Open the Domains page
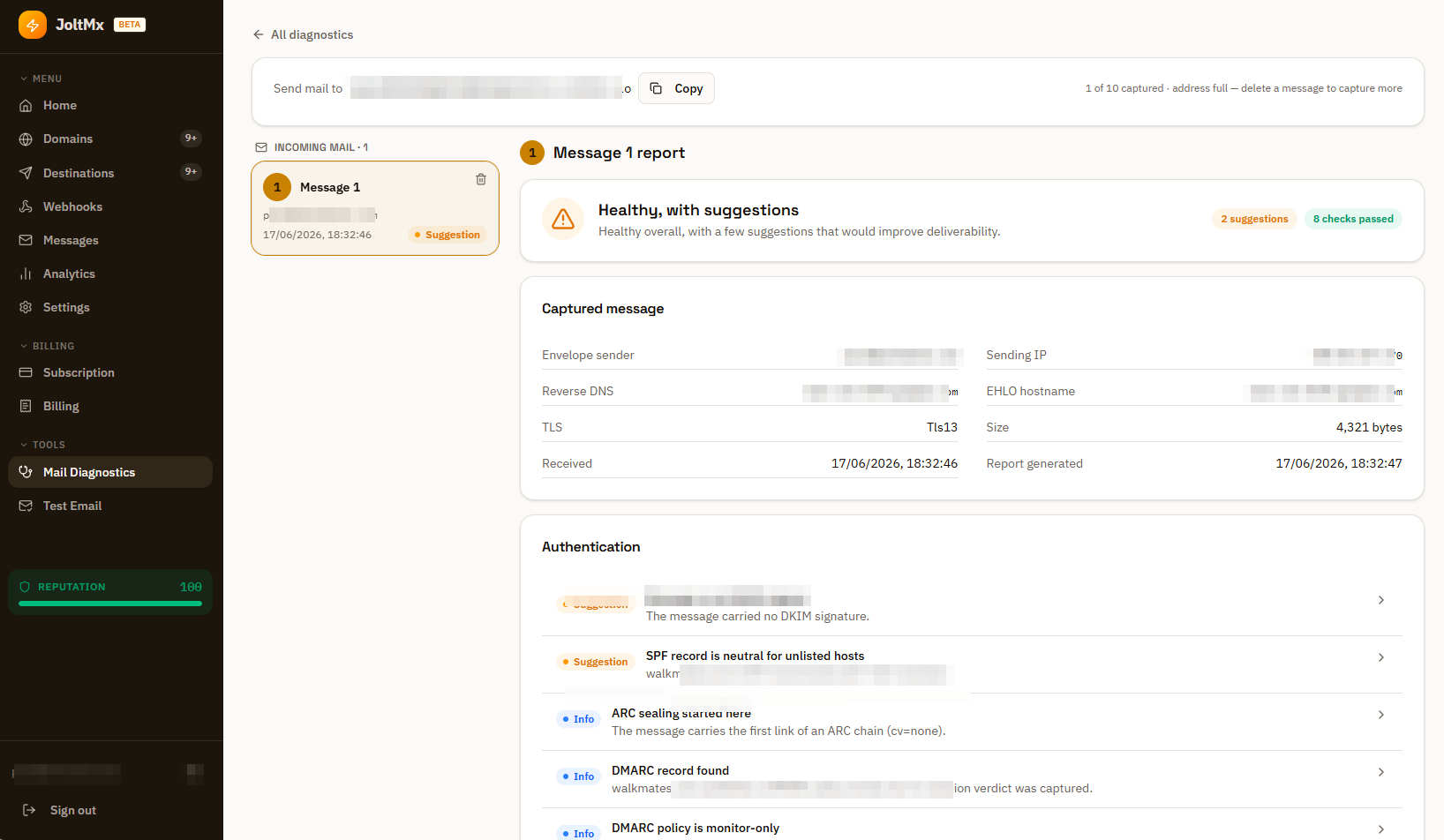This screenshot has height=840, width=1444. [x=110, y=139]
